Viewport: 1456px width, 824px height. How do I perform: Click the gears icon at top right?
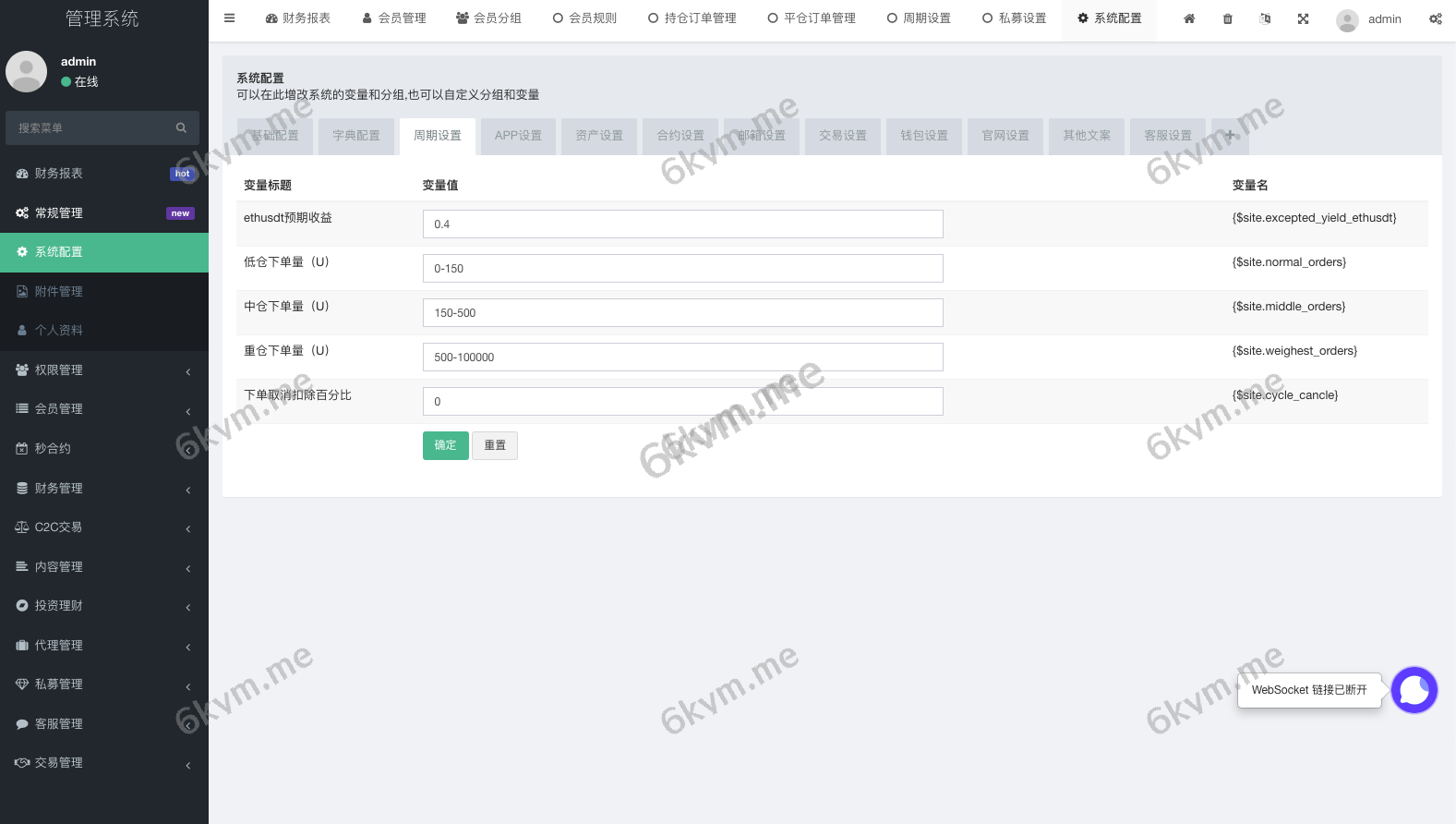(1435, 18)
